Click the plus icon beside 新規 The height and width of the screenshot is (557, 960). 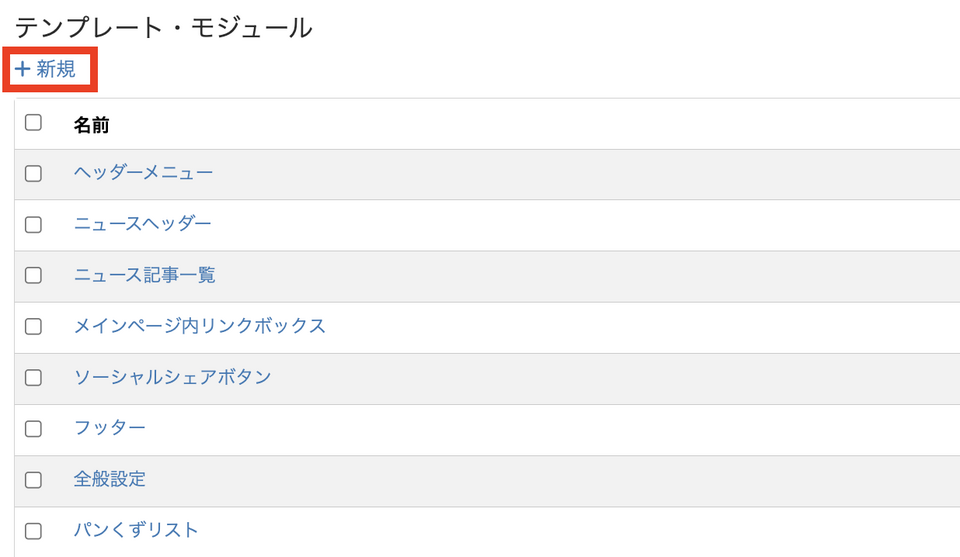pos(23,70)
